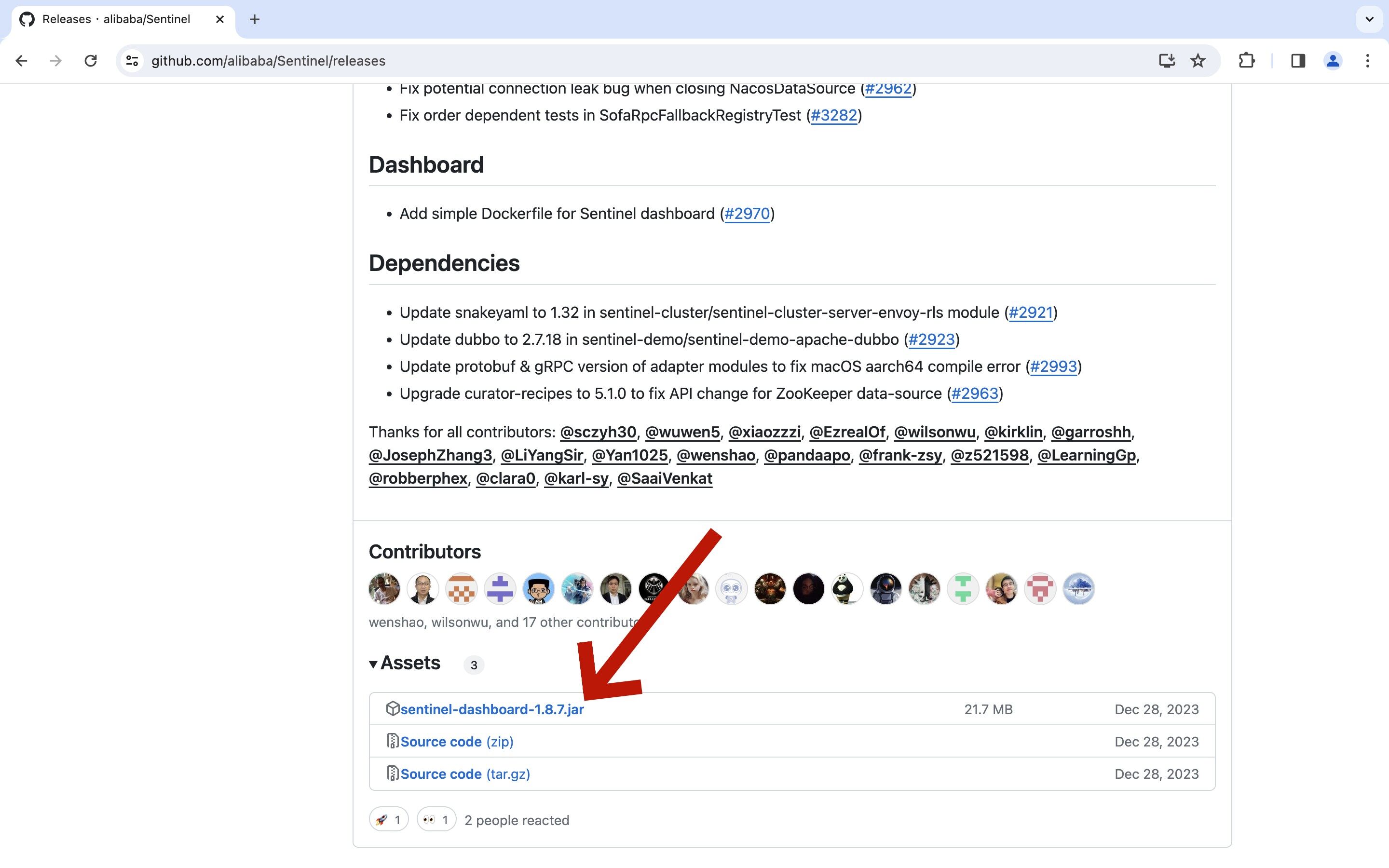Open the tab search dropdown chevron
The width and height of the screenshot is (1389, 868).
coord(1369,19)
